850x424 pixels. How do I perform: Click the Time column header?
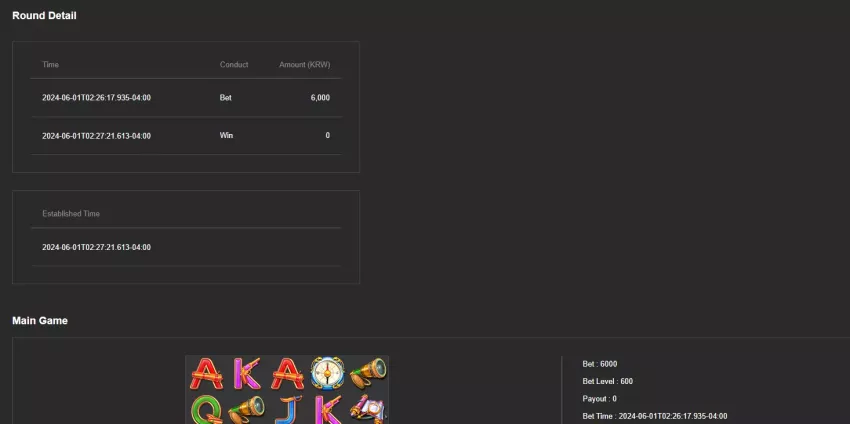click(50, 65)
